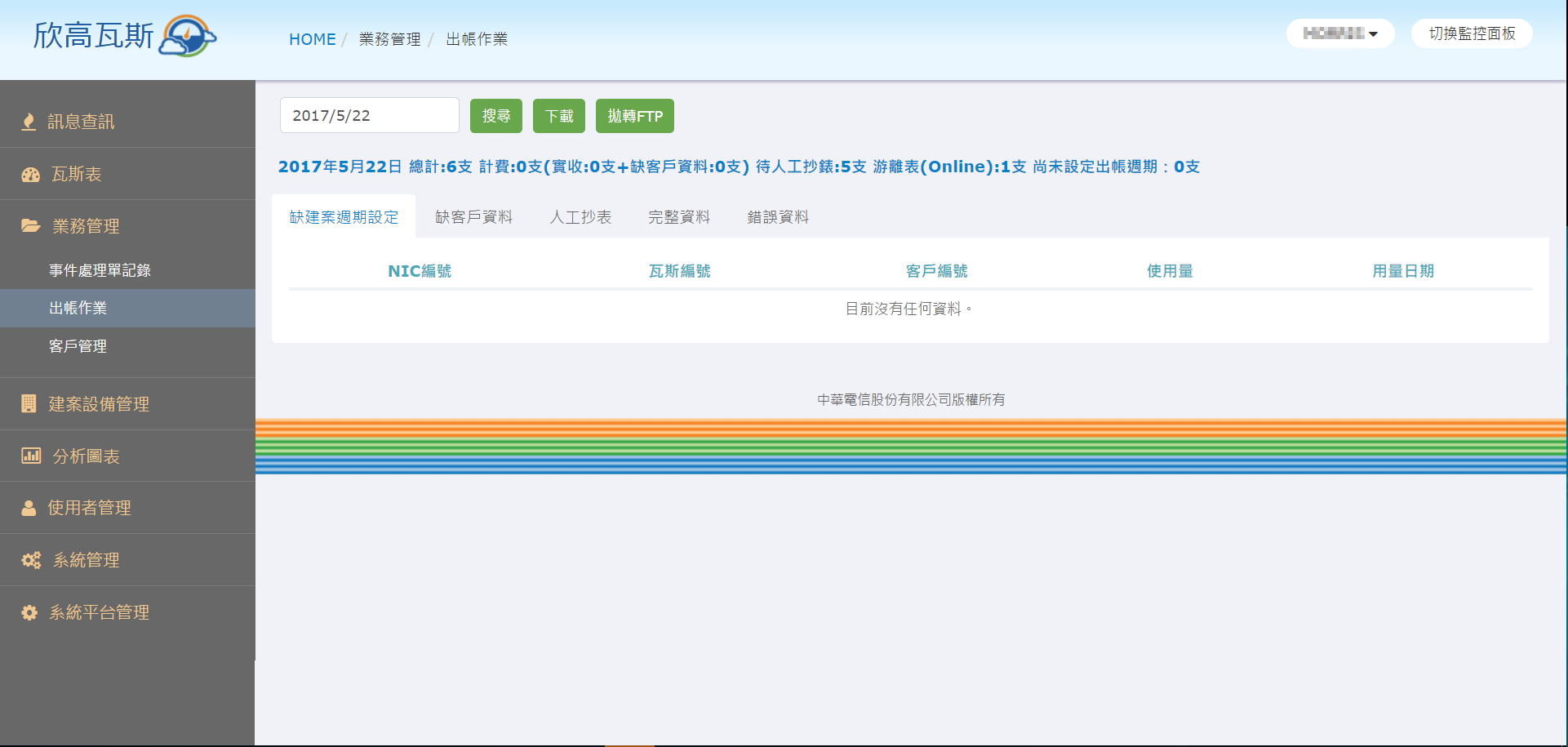The width and height of the screenshot is (1568, 747).
Task: Open 事件處理單記錄 submenu item
Action: pyautogui.click(x=127, y=270)
